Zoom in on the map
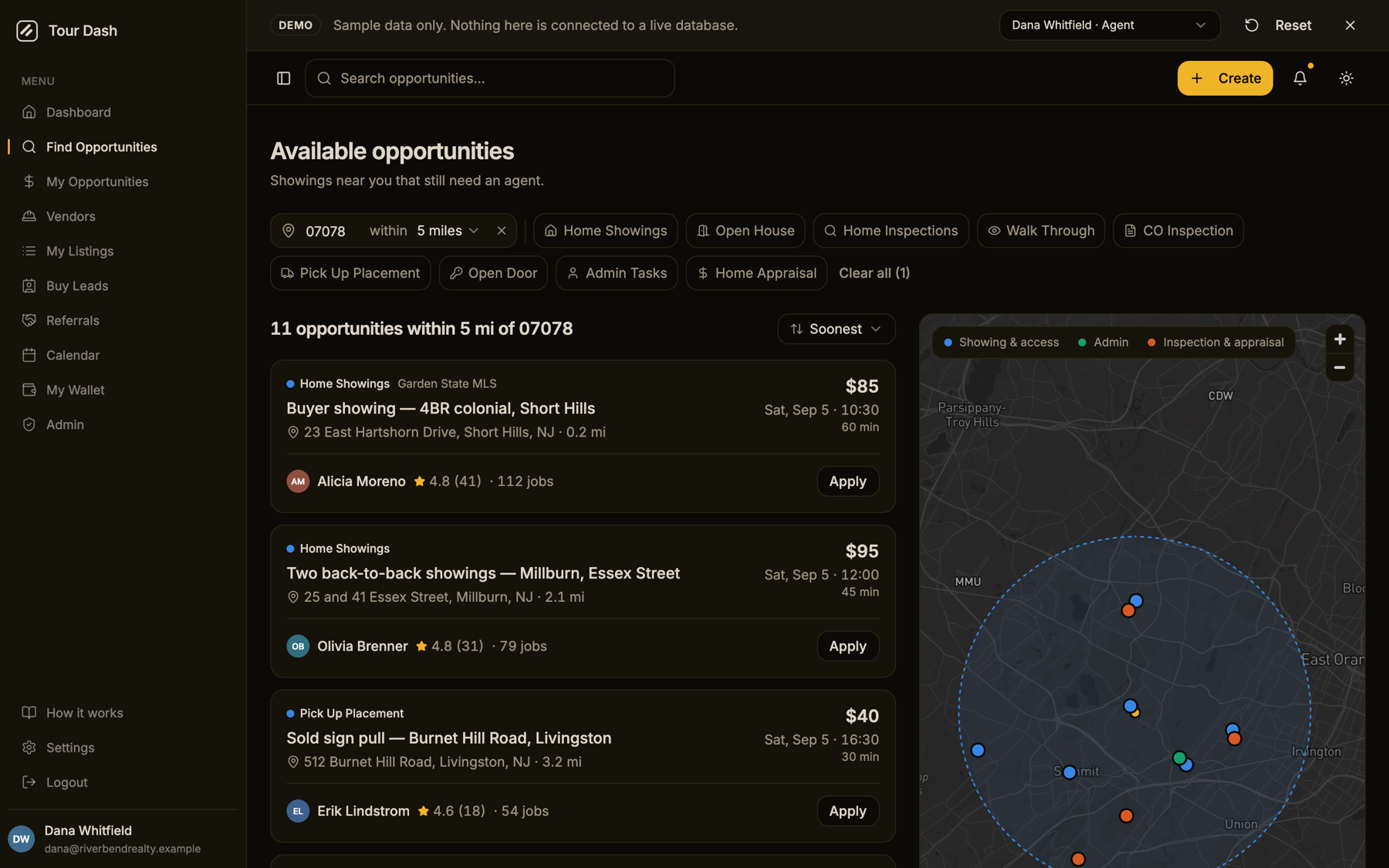This screenshot has width=1389, height=868. [x=1340, y=339]
